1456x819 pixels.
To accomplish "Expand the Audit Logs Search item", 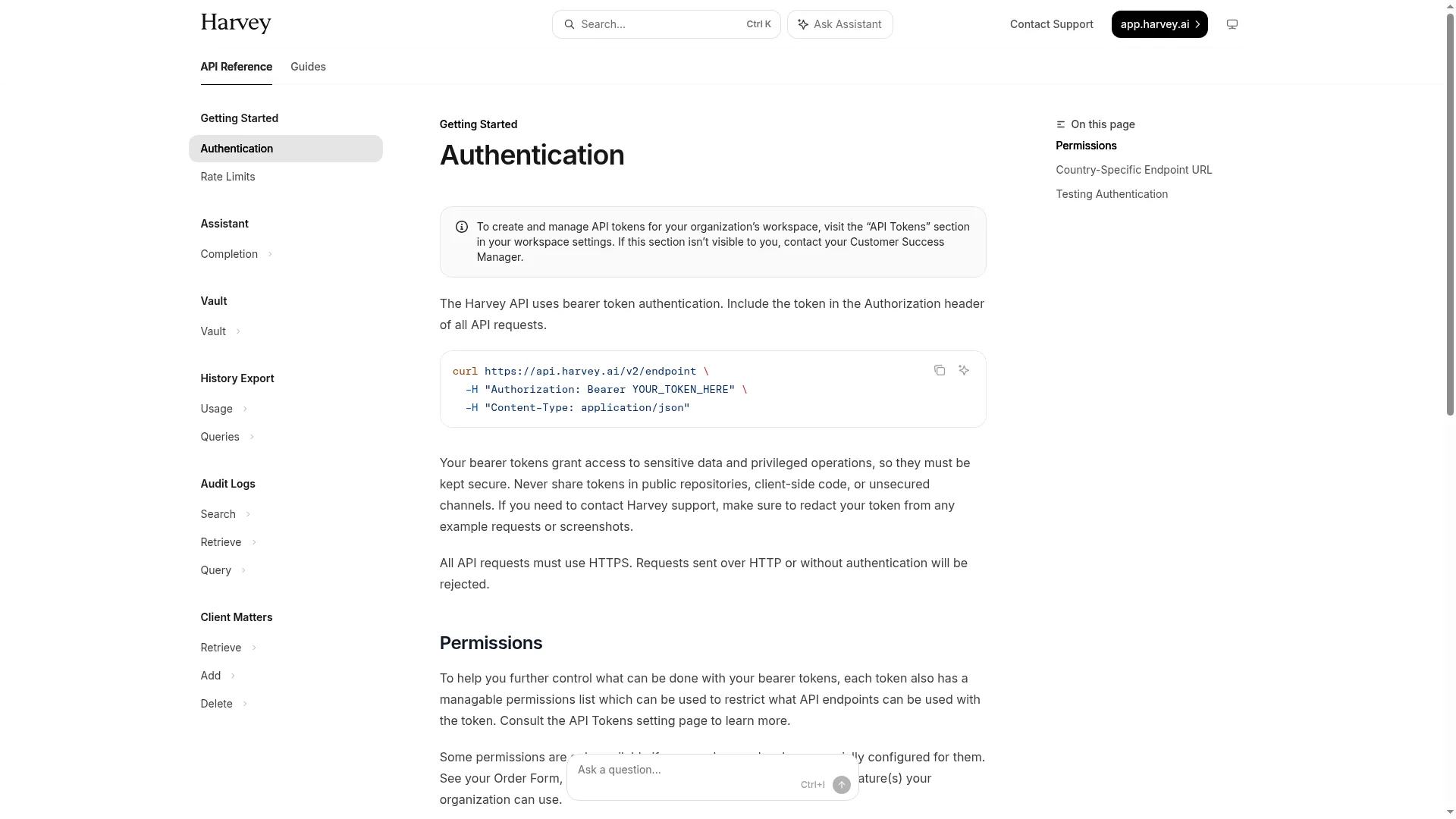I will [248, 514].
